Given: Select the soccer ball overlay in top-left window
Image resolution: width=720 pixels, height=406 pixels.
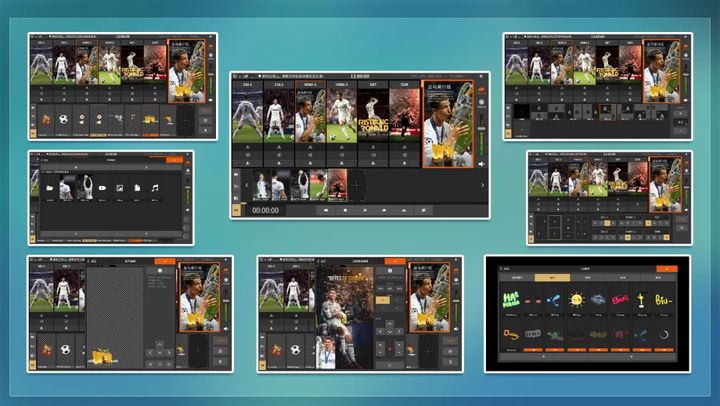Looking at the screenshot, I should click(x=63, y=119).
